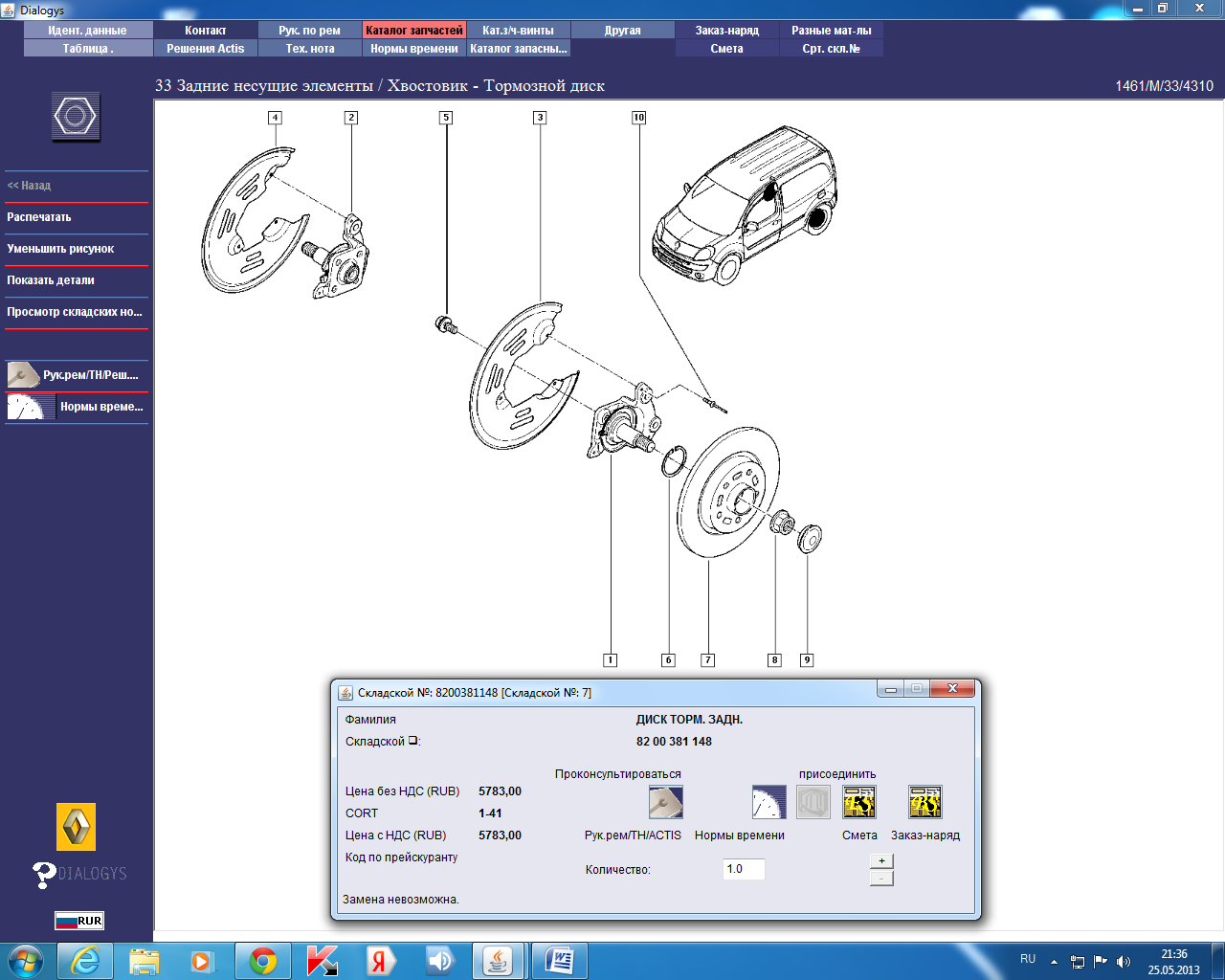
Task: Select part callout number 9
Action: [807, 660]
